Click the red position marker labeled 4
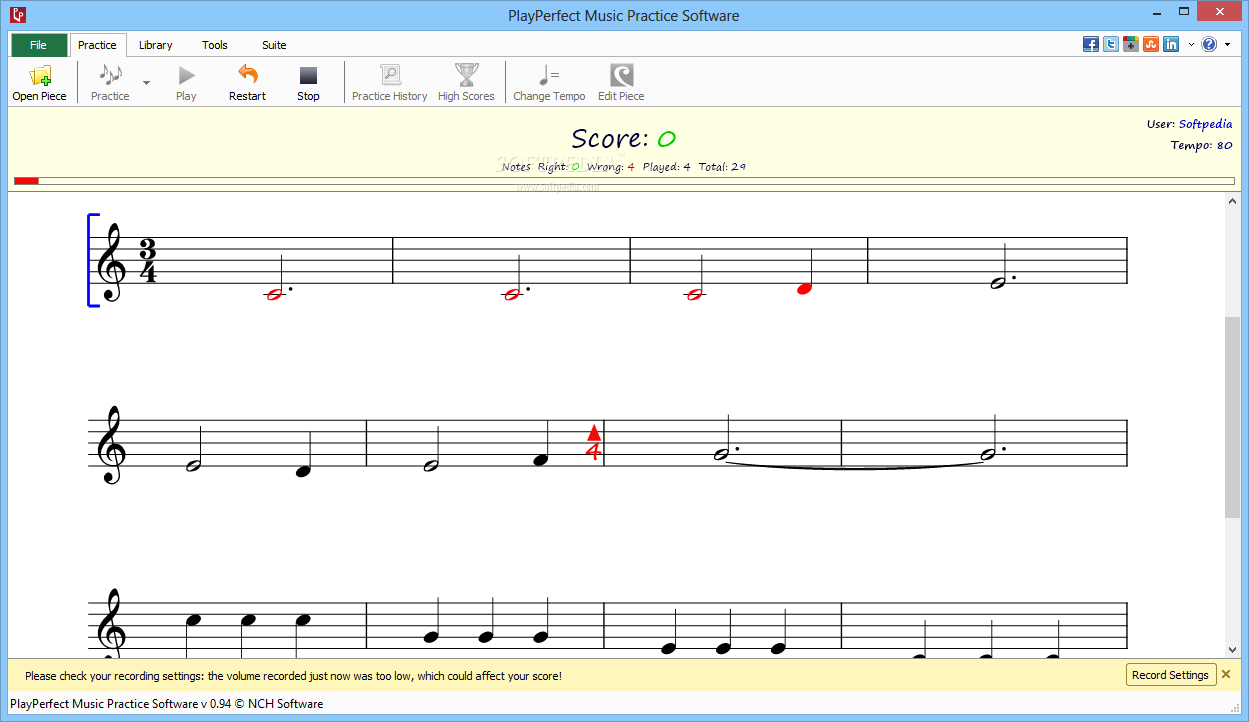This screenshot has width=1249, height=722. pos(593,443)
